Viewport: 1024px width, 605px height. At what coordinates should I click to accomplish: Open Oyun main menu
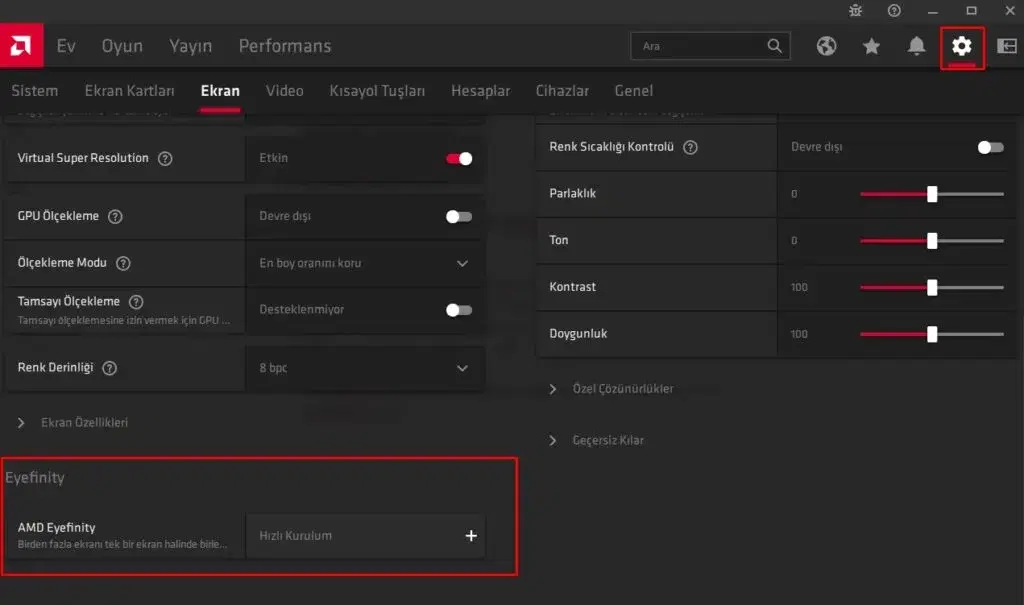pyautogui.click(x=122, y=46)
